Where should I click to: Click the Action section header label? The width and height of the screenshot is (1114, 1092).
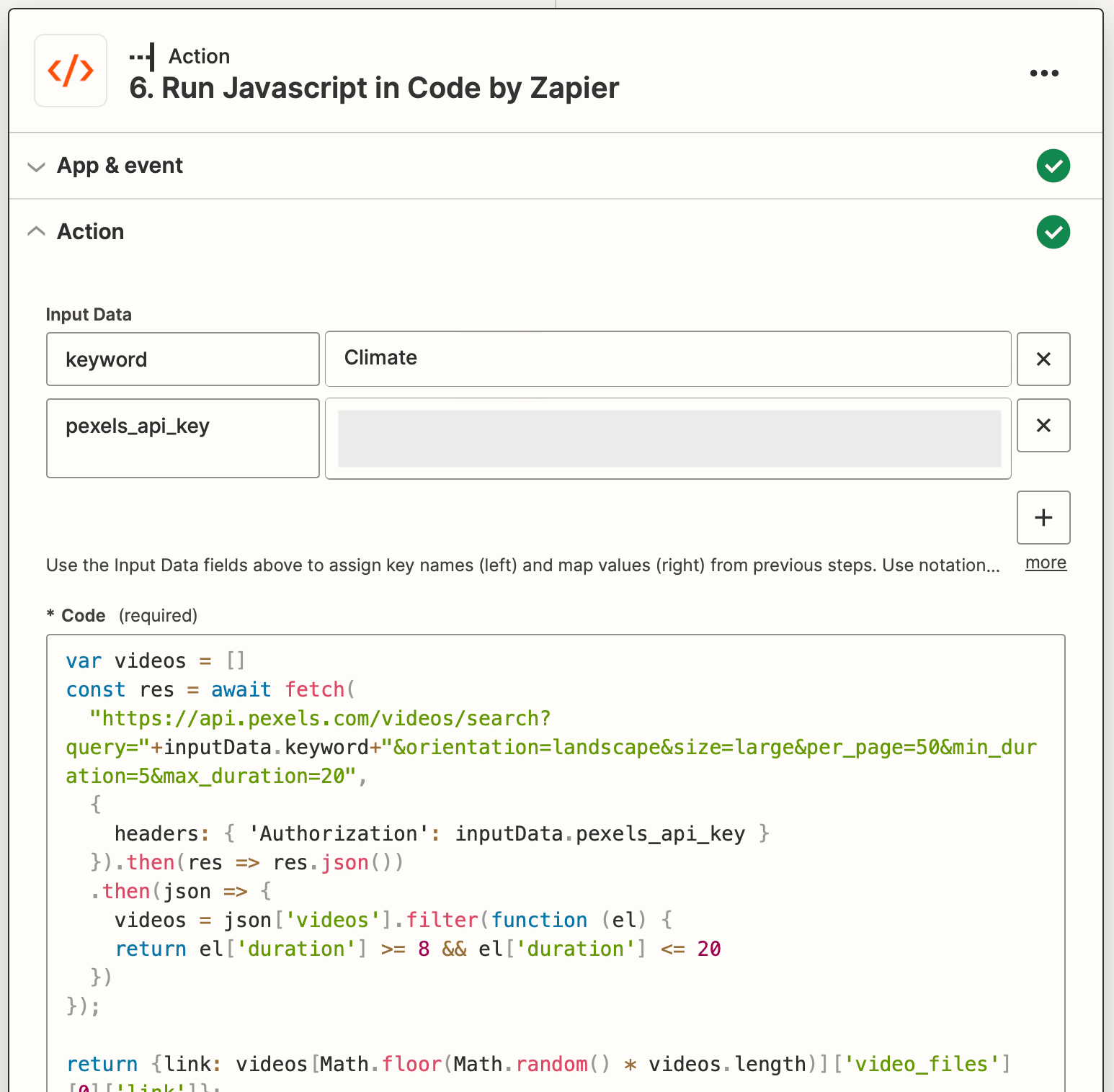(x=91, y=232)
